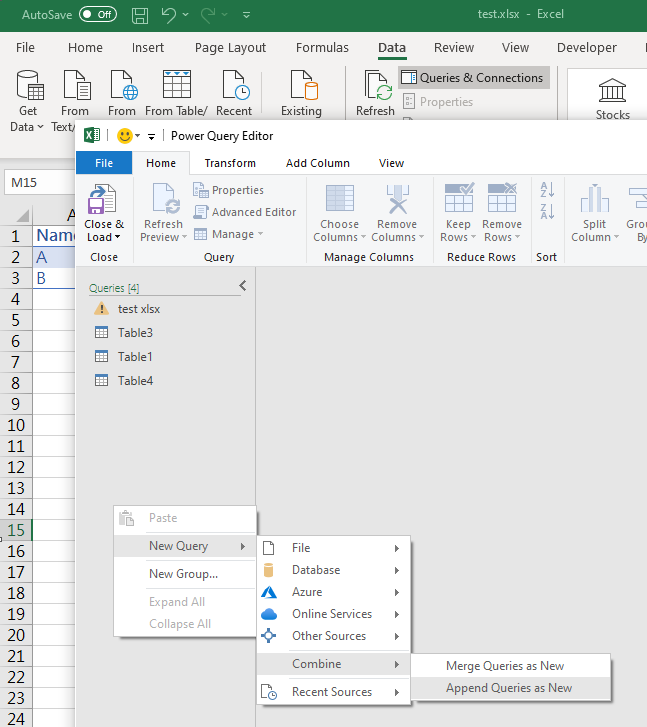
Task: Click the Save disk icon in Excel
Action: tap(140, 15)
